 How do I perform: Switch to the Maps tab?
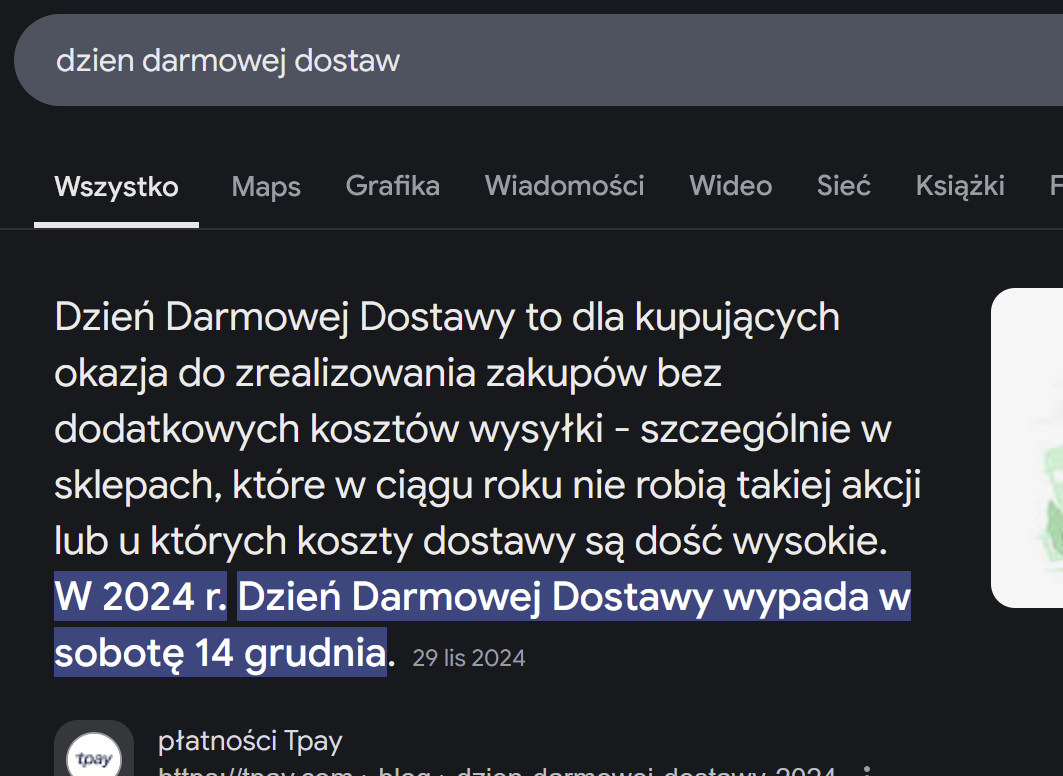click(x=266, y=186)
